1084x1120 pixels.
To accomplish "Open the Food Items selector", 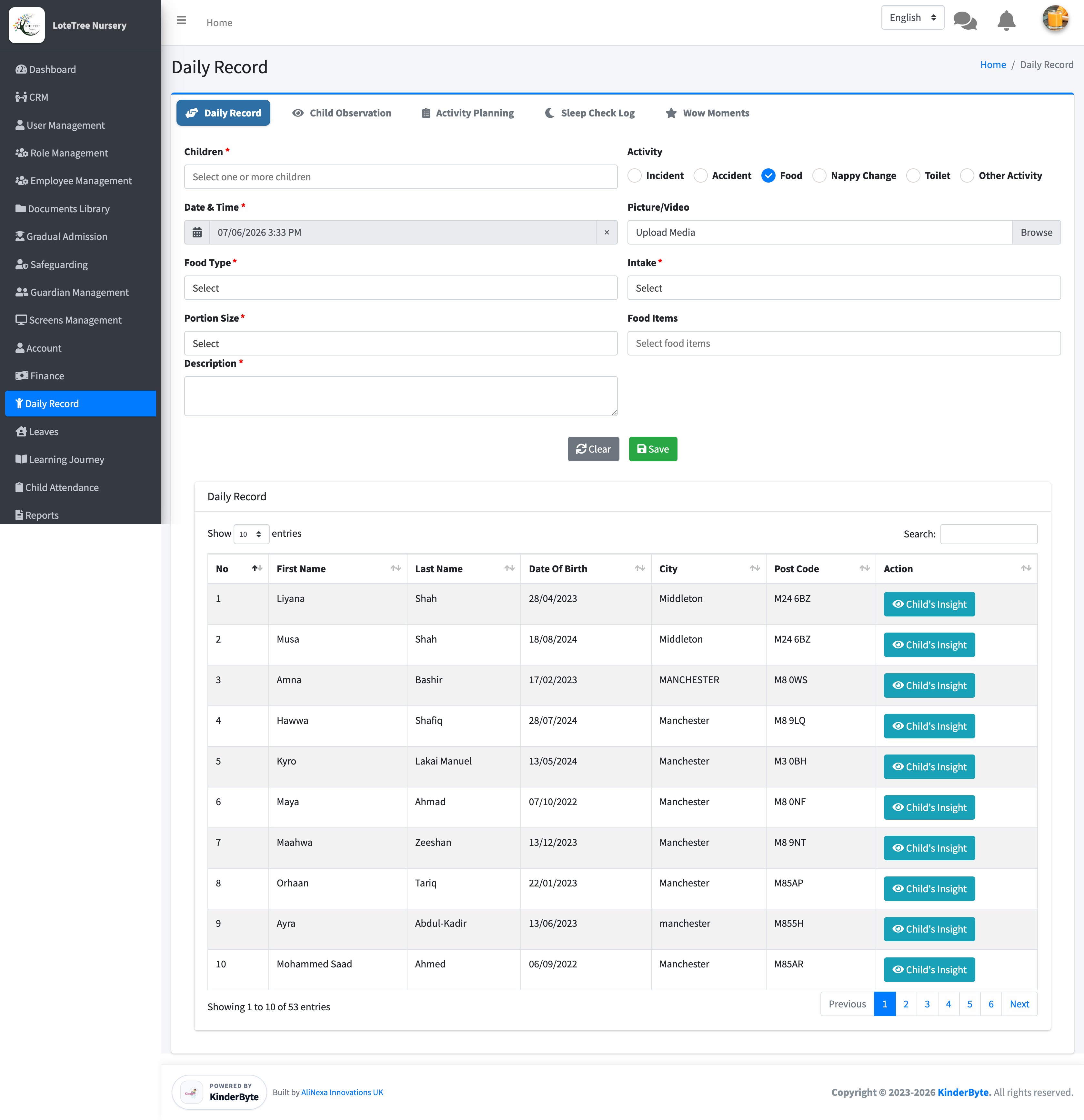I will click(843, 344).
